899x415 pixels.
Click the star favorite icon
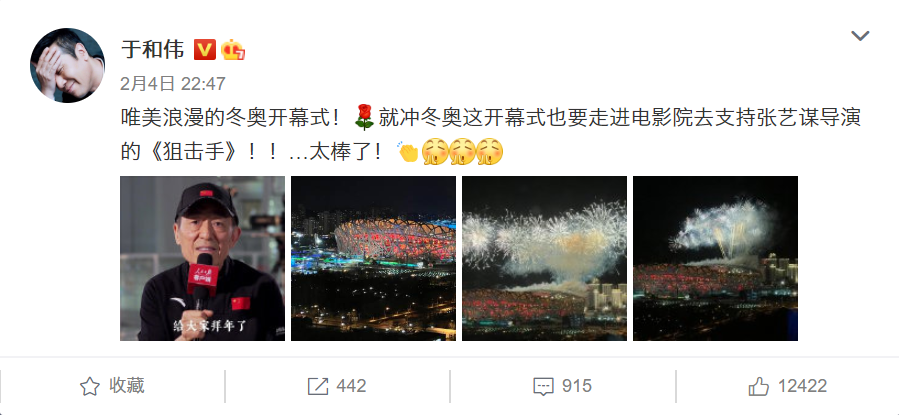(x=89, y=386)
